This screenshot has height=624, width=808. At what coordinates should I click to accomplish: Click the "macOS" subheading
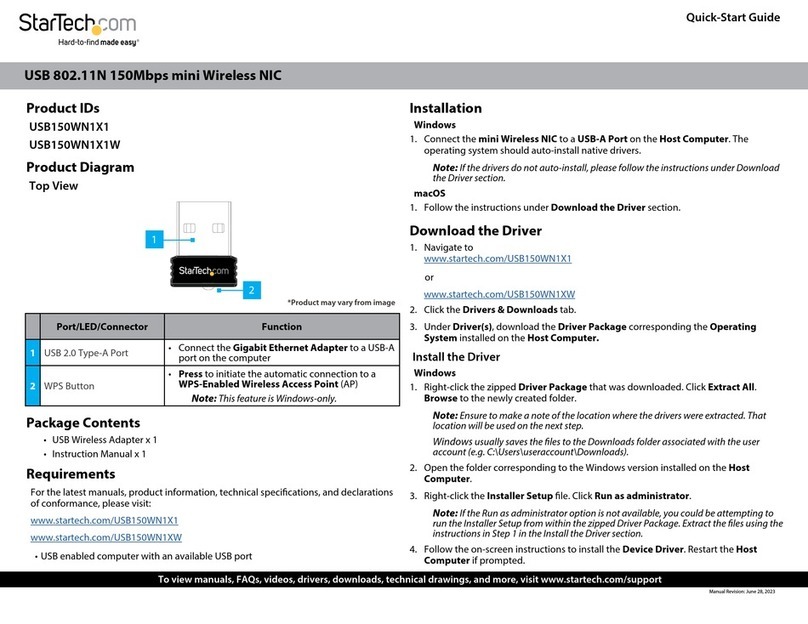click(429, 194)
